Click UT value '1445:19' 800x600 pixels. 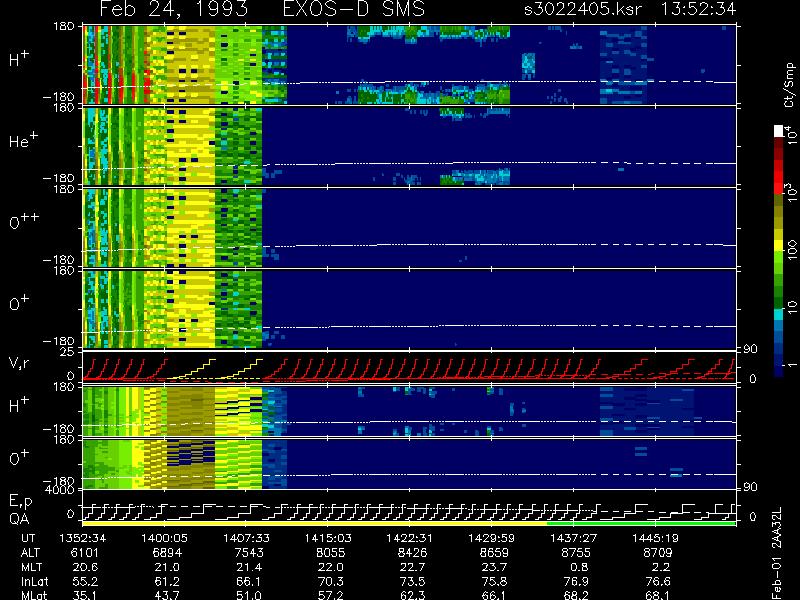pos(655,538)
